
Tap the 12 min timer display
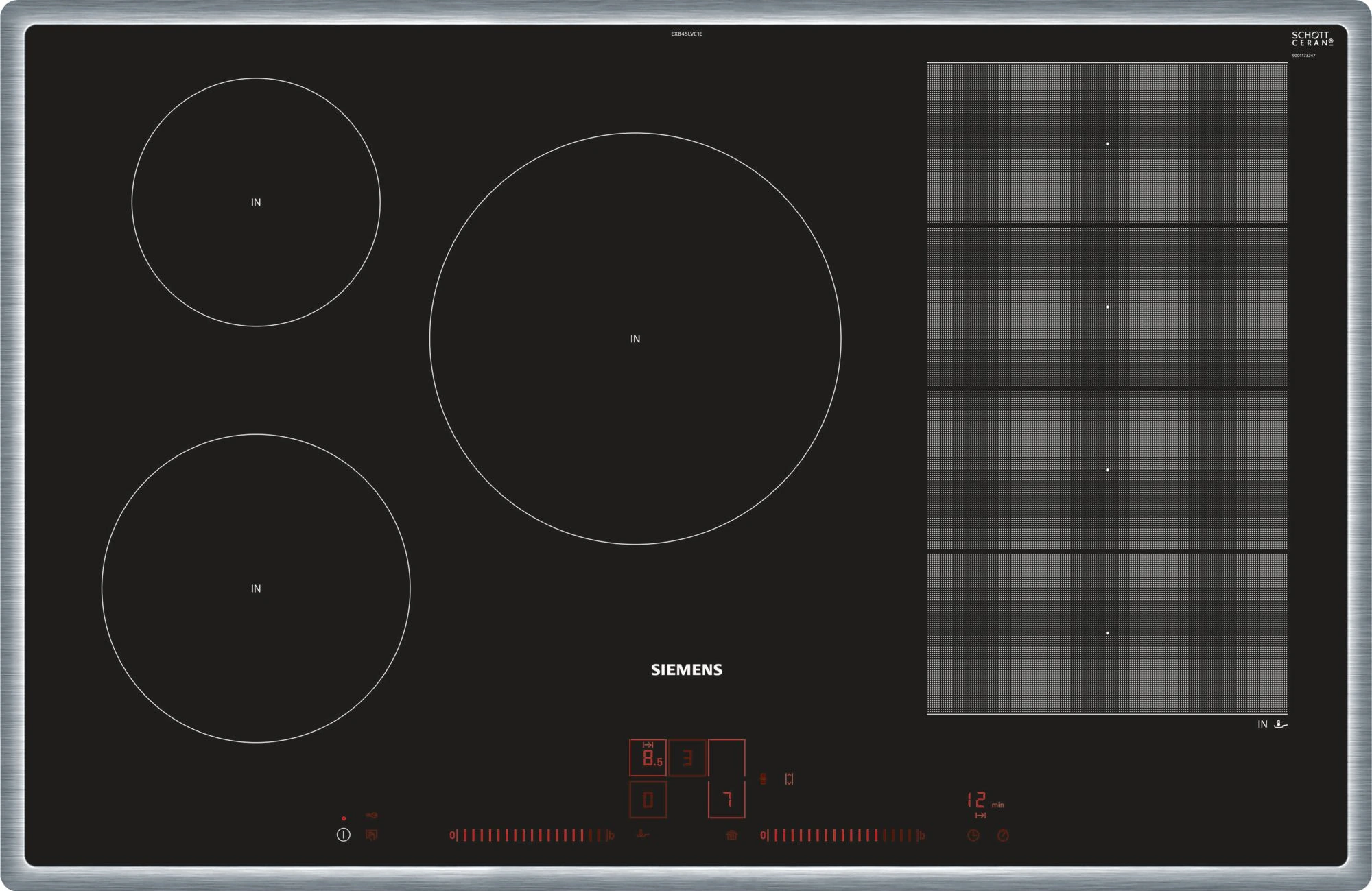977,800
